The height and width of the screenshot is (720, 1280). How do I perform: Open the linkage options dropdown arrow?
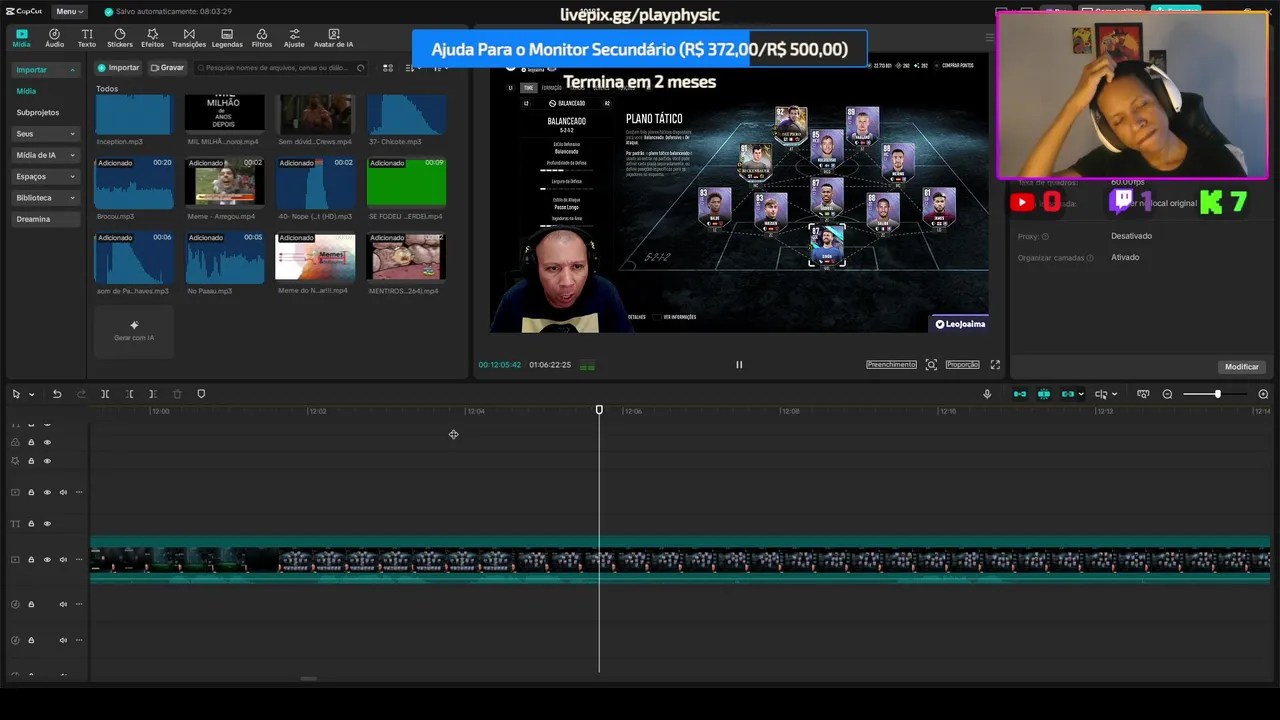click(1081, 394)
